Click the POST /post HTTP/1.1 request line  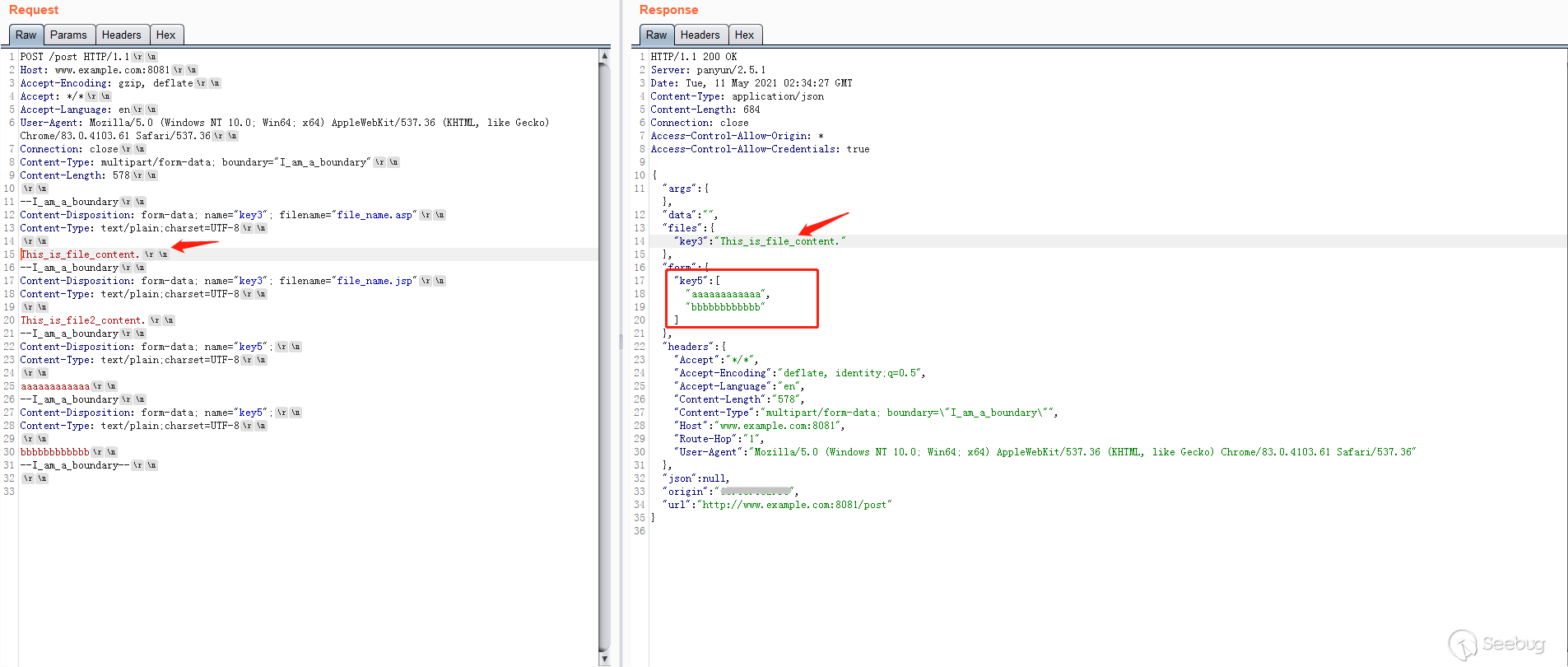click(74, 57)
